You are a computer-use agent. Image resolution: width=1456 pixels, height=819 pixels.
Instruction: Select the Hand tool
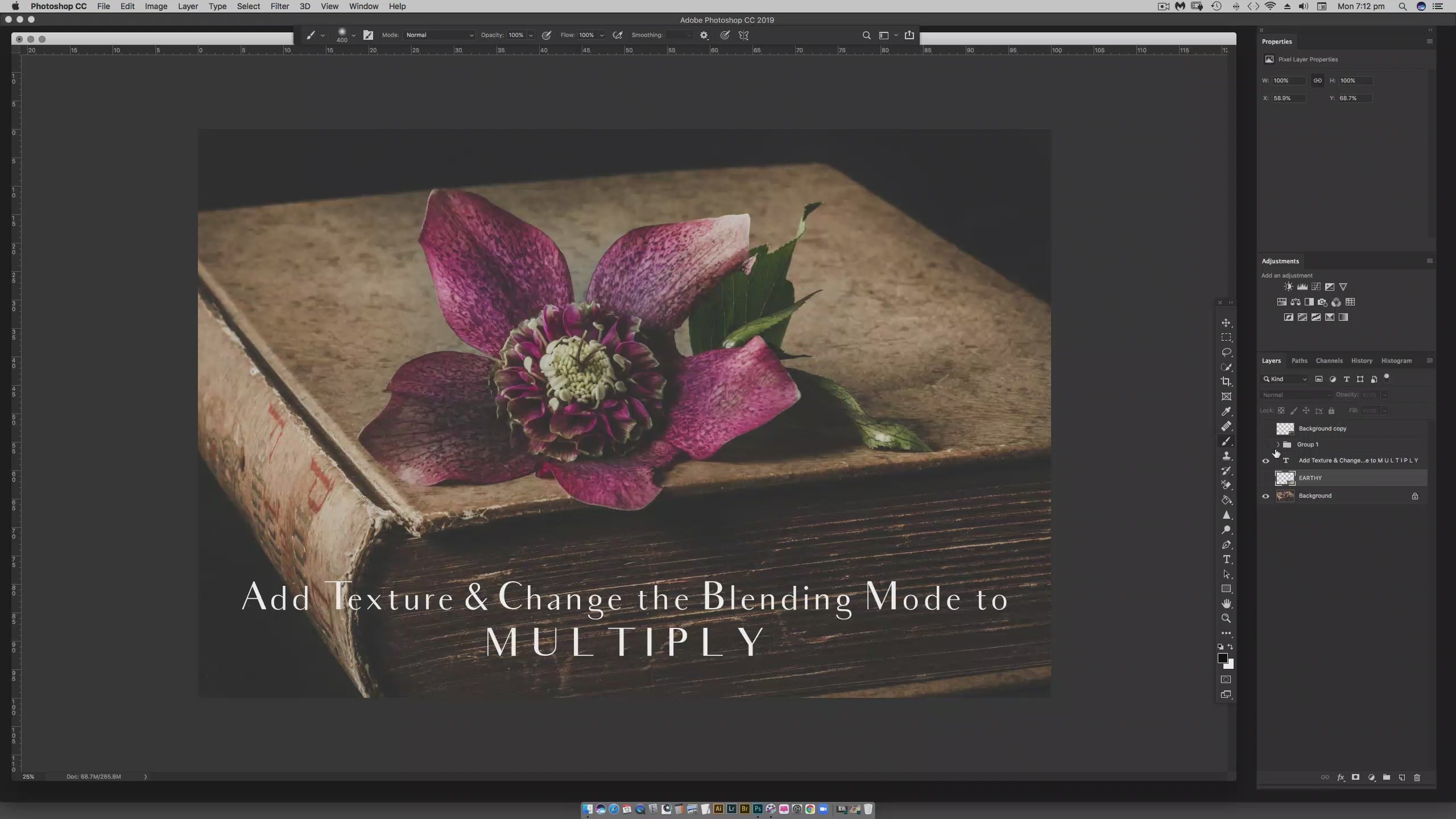(1226, 603)
